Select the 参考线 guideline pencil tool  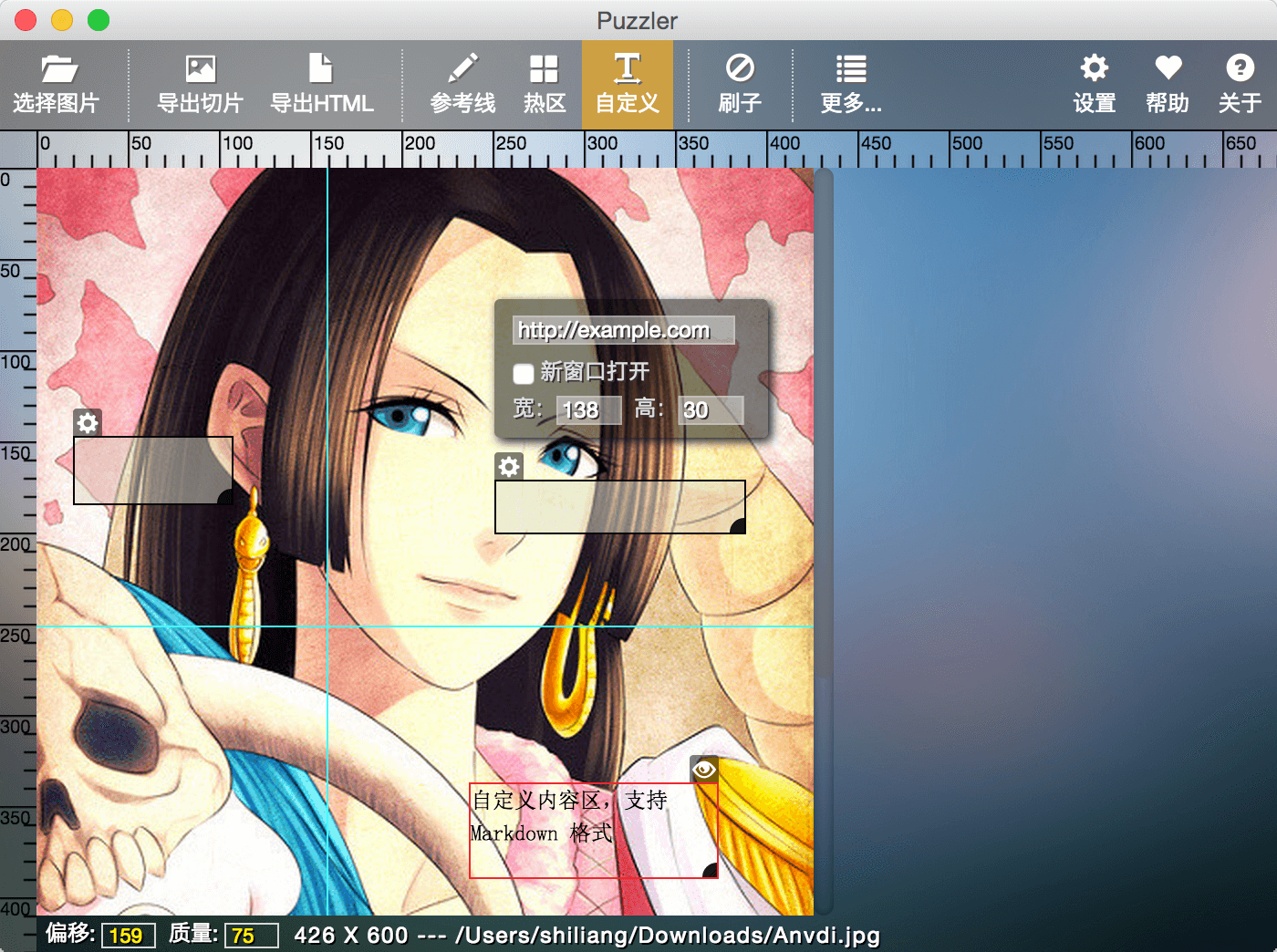pos(462,84)
